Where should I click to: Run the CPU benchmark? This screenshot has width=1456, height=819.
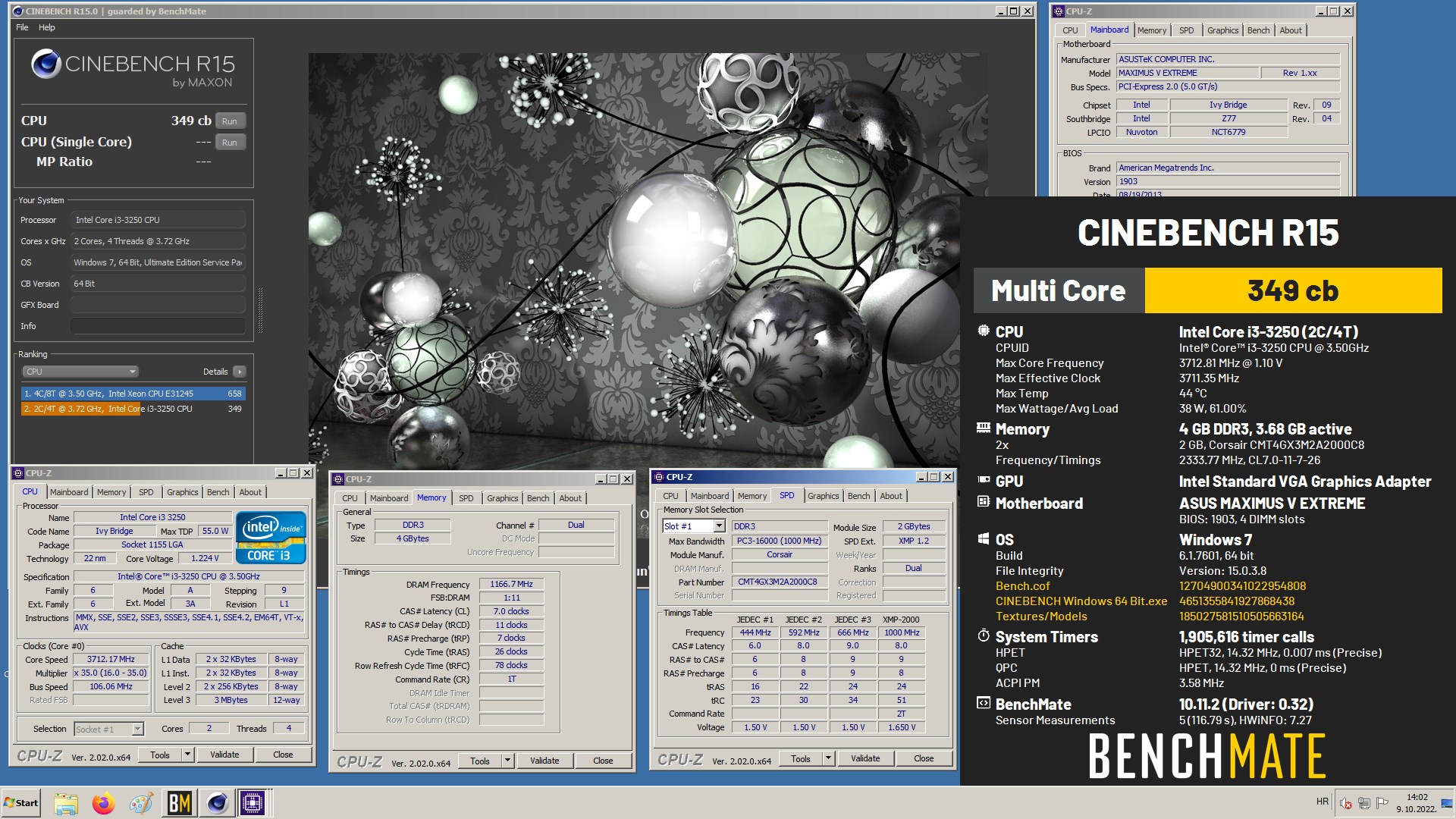(230, 121)
